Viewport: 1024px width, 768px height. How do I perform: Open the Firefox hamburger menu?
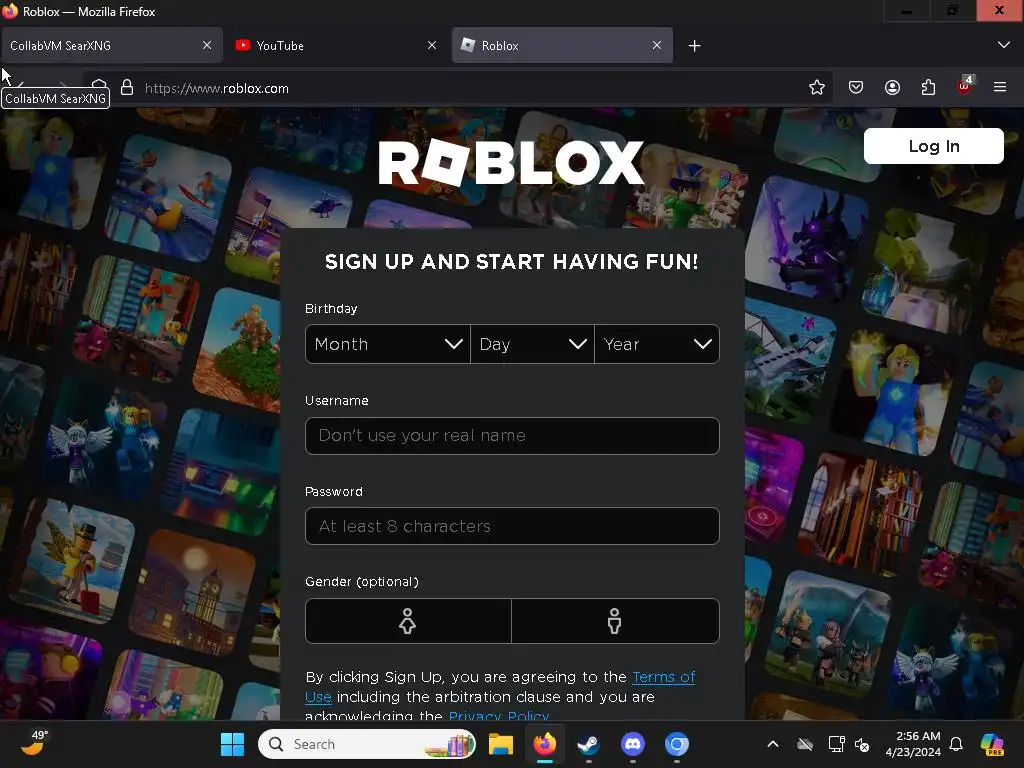tap(1000, 87)
